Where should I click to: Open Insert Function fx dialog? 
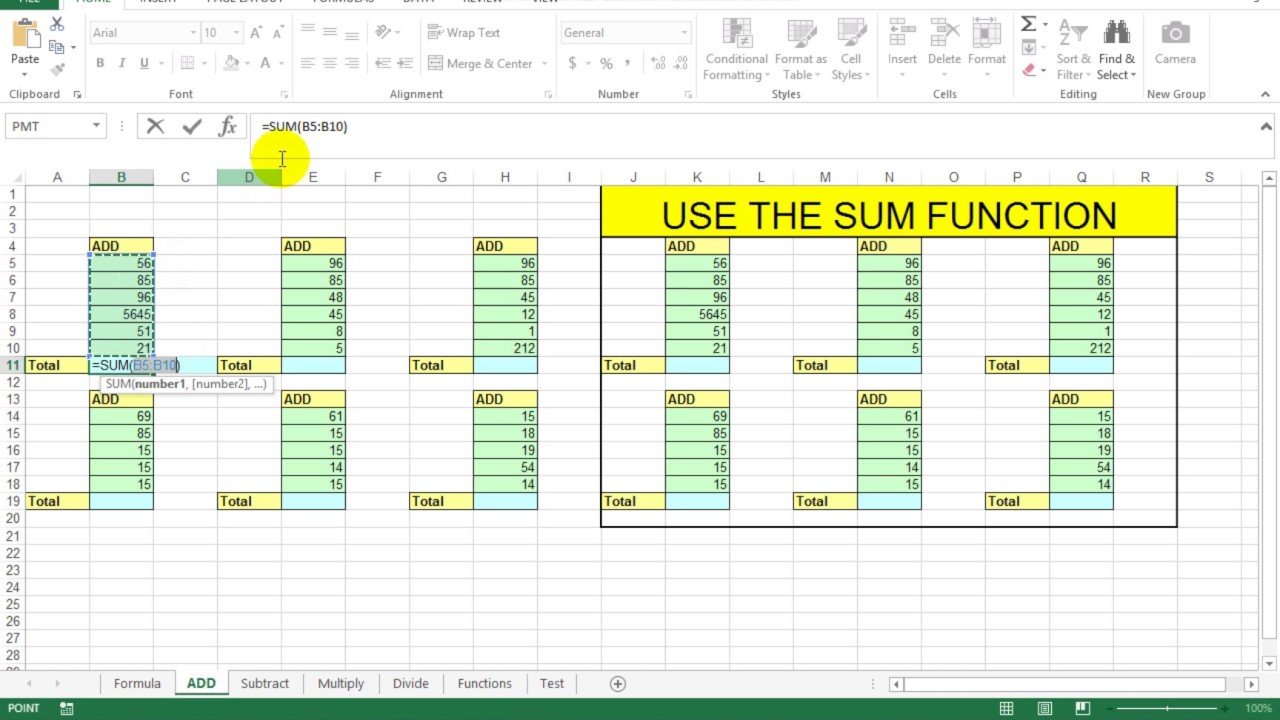click(228, 126)
